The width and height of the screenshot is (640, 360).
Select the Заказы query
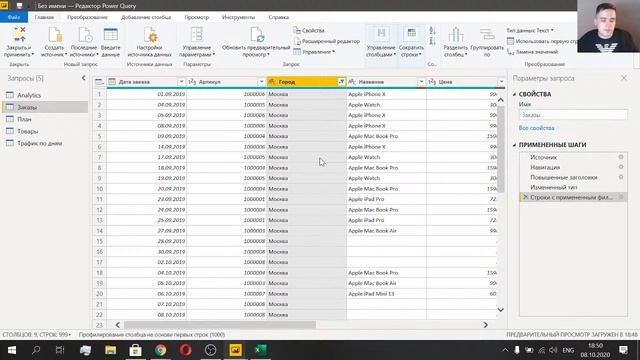pyautogui.click(x=45, y=107)
